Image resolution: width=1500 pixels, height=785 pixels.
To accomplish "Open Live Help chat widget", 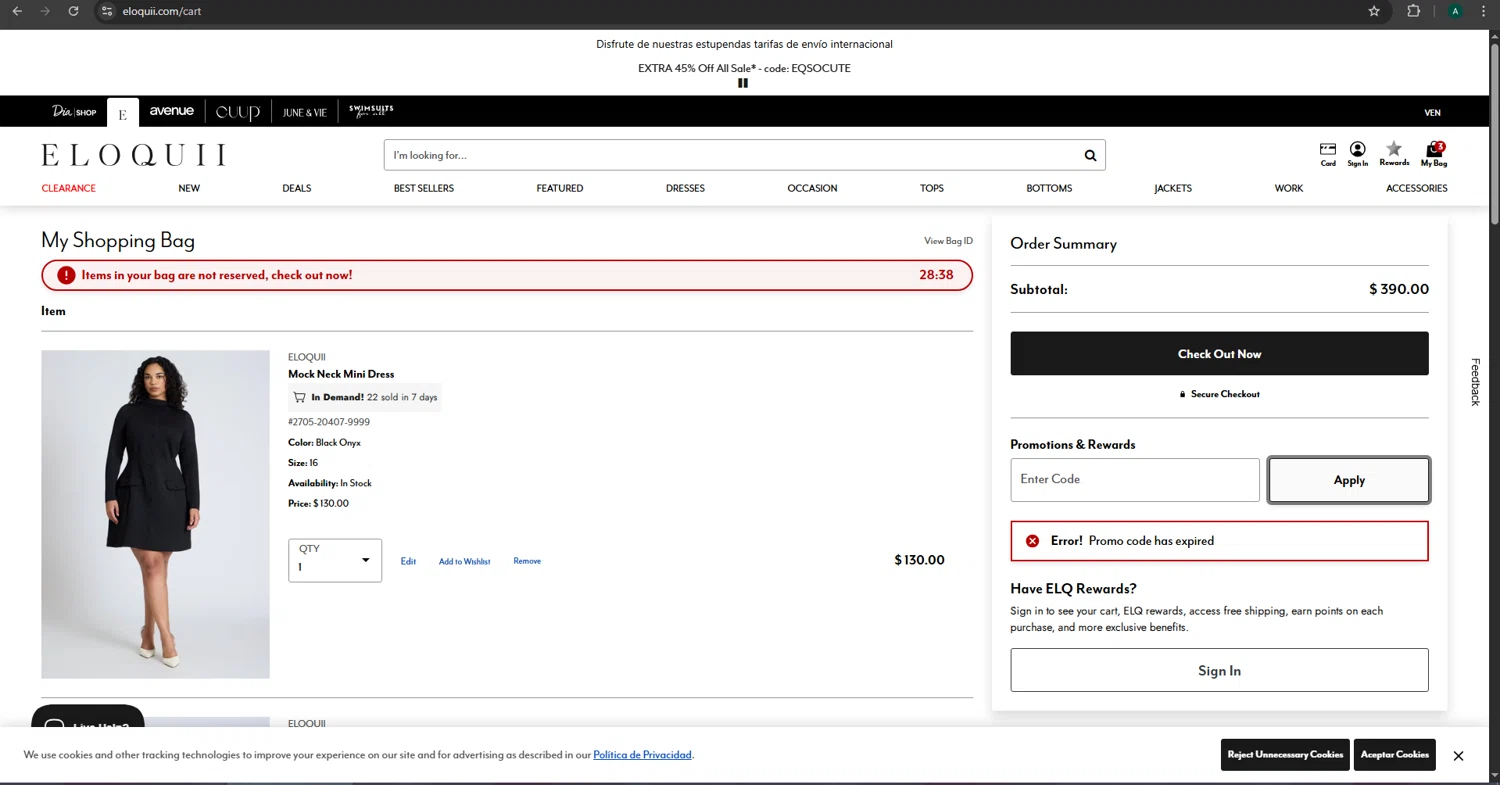I will pyautogui.click(x=88, y=716).
